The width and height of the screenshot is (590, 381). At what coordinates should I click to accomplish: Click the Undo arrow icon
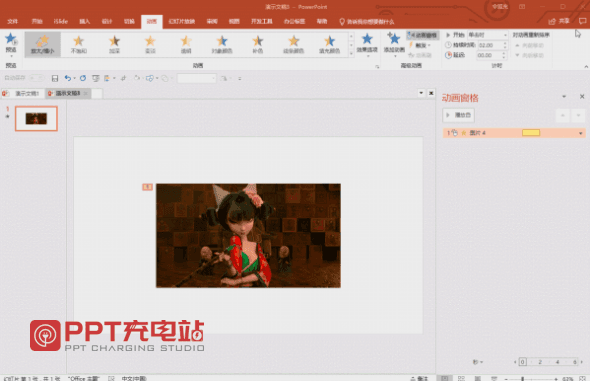[67, 78]
